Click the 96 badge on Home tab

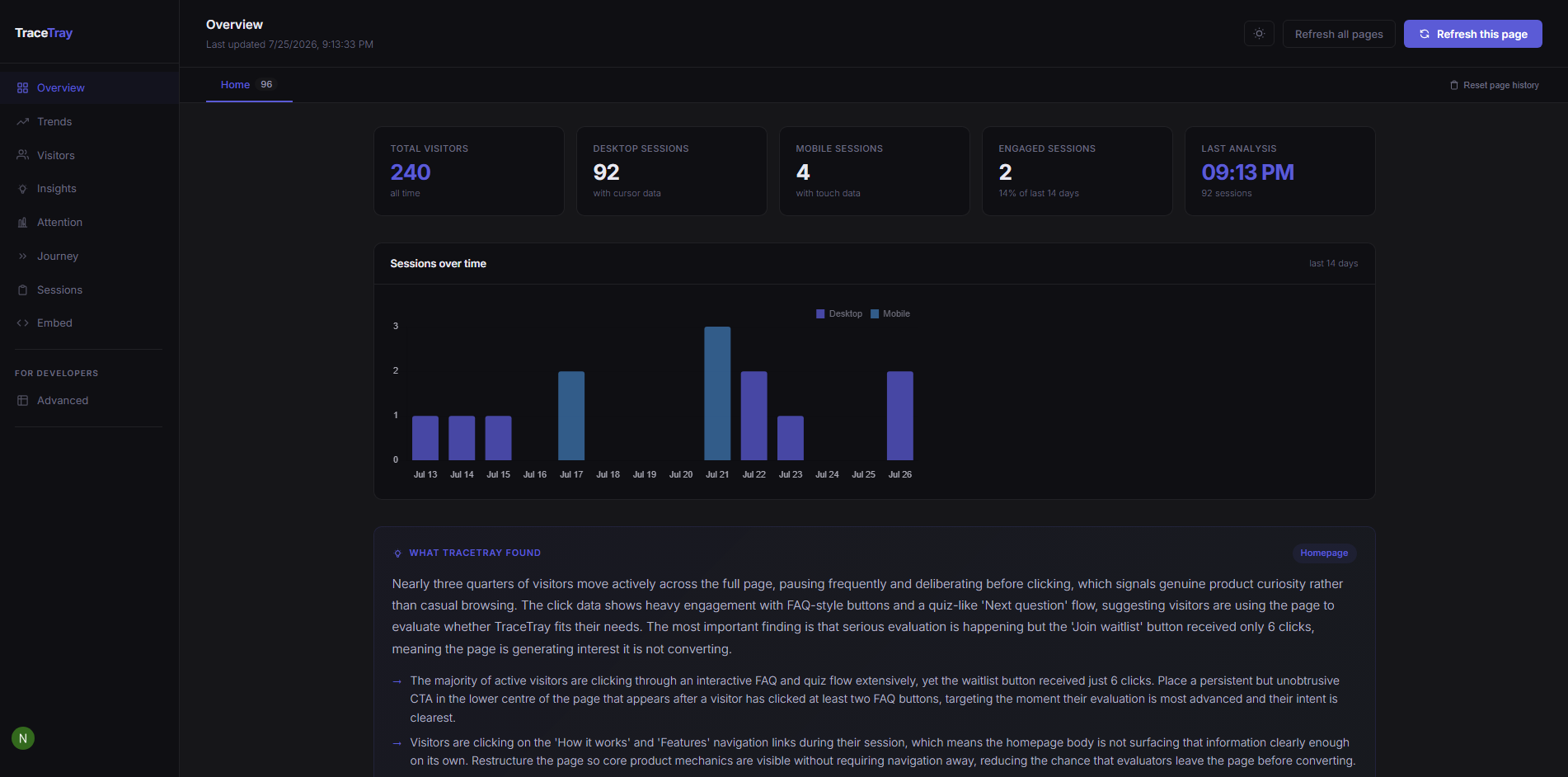[x=266, y=85]
